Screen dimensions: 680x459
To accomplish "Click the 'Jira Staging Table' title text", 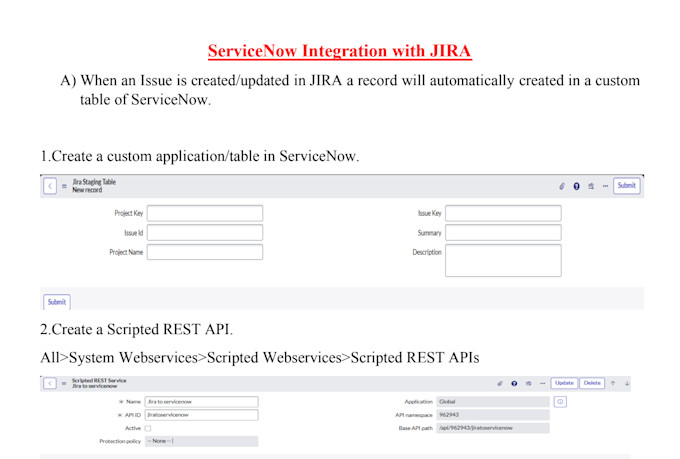I will tap(94, 182).
